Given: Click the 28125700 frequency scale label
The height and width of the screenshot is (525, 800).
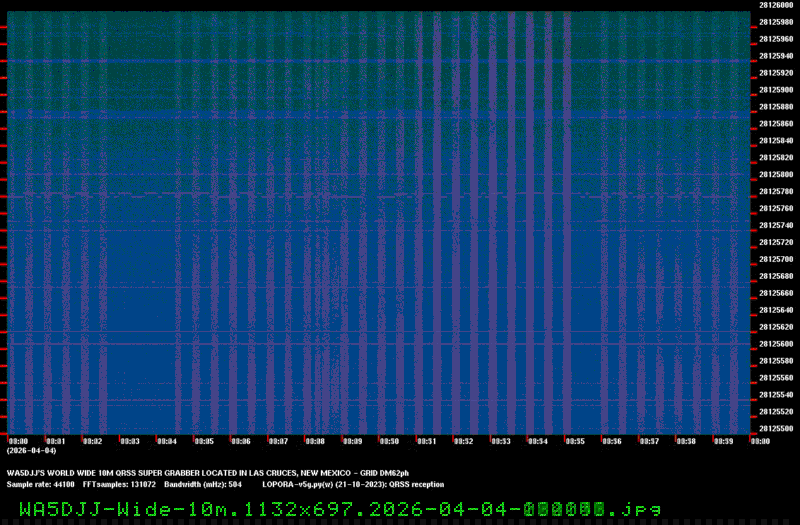Looking at the screenshot, I should [776, 259].
